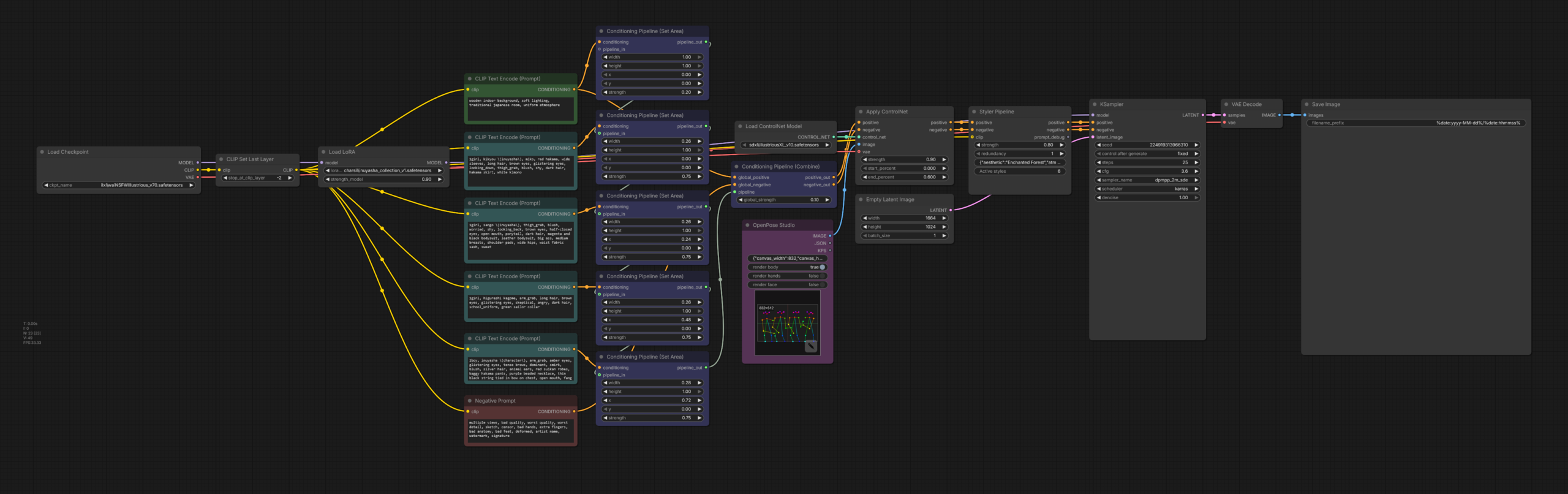
Task: Collapse the KSampler node using its title dot
Action: (x=1093, y=105)
